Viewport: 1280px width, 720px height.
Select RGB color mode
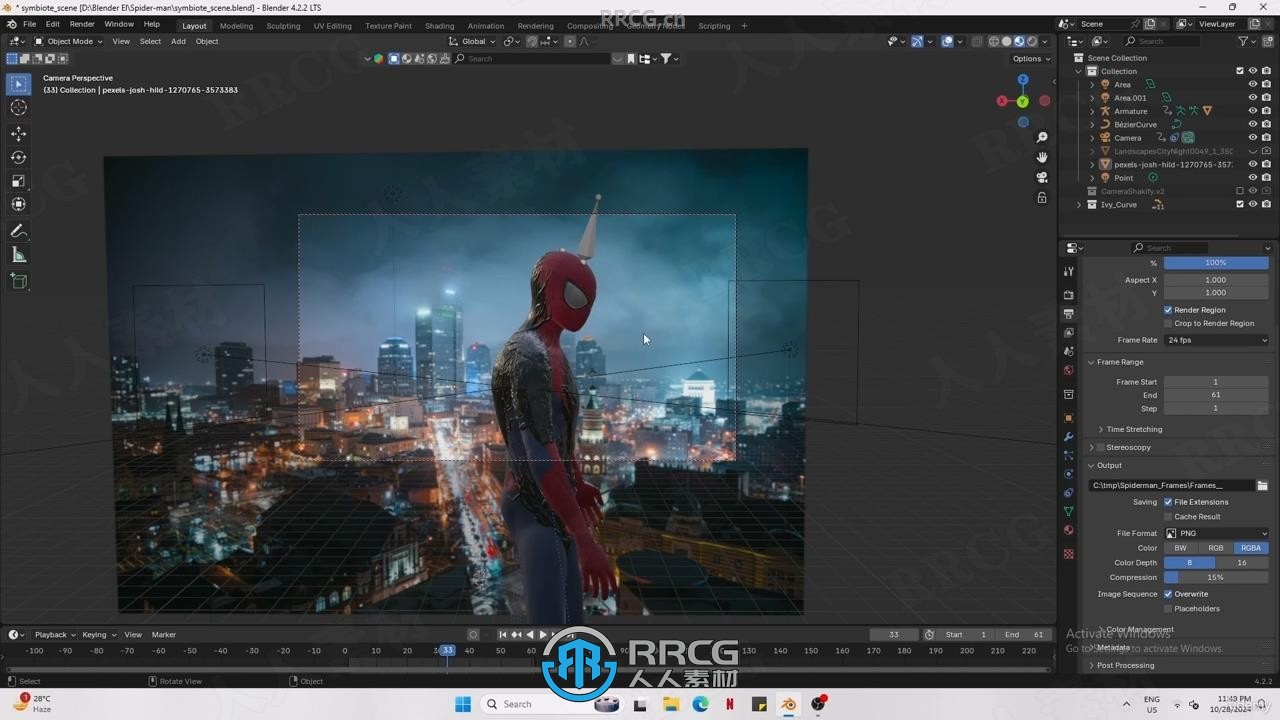tap(1215, 548)
